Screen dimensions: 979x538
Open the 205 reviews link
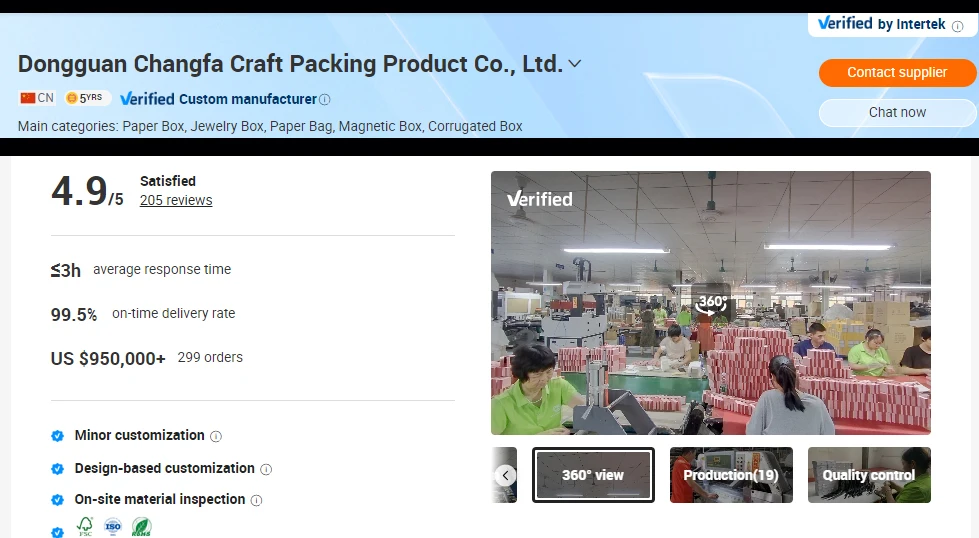click(x=176, y=200)
